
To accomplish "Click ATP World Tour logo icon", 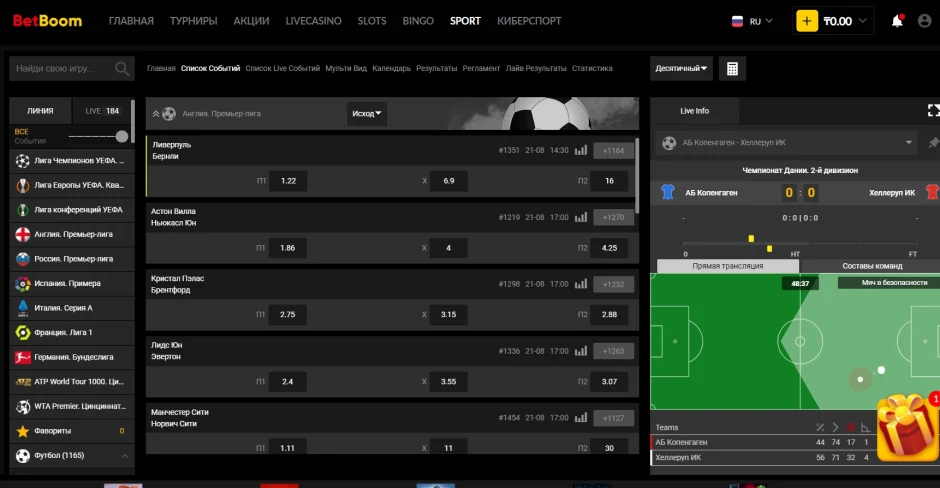I will coord(23,382).
